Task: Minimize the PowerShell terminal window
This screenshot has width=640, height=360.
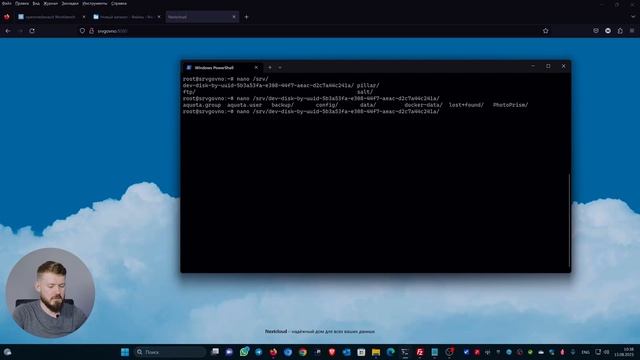Action: point(533,66)
